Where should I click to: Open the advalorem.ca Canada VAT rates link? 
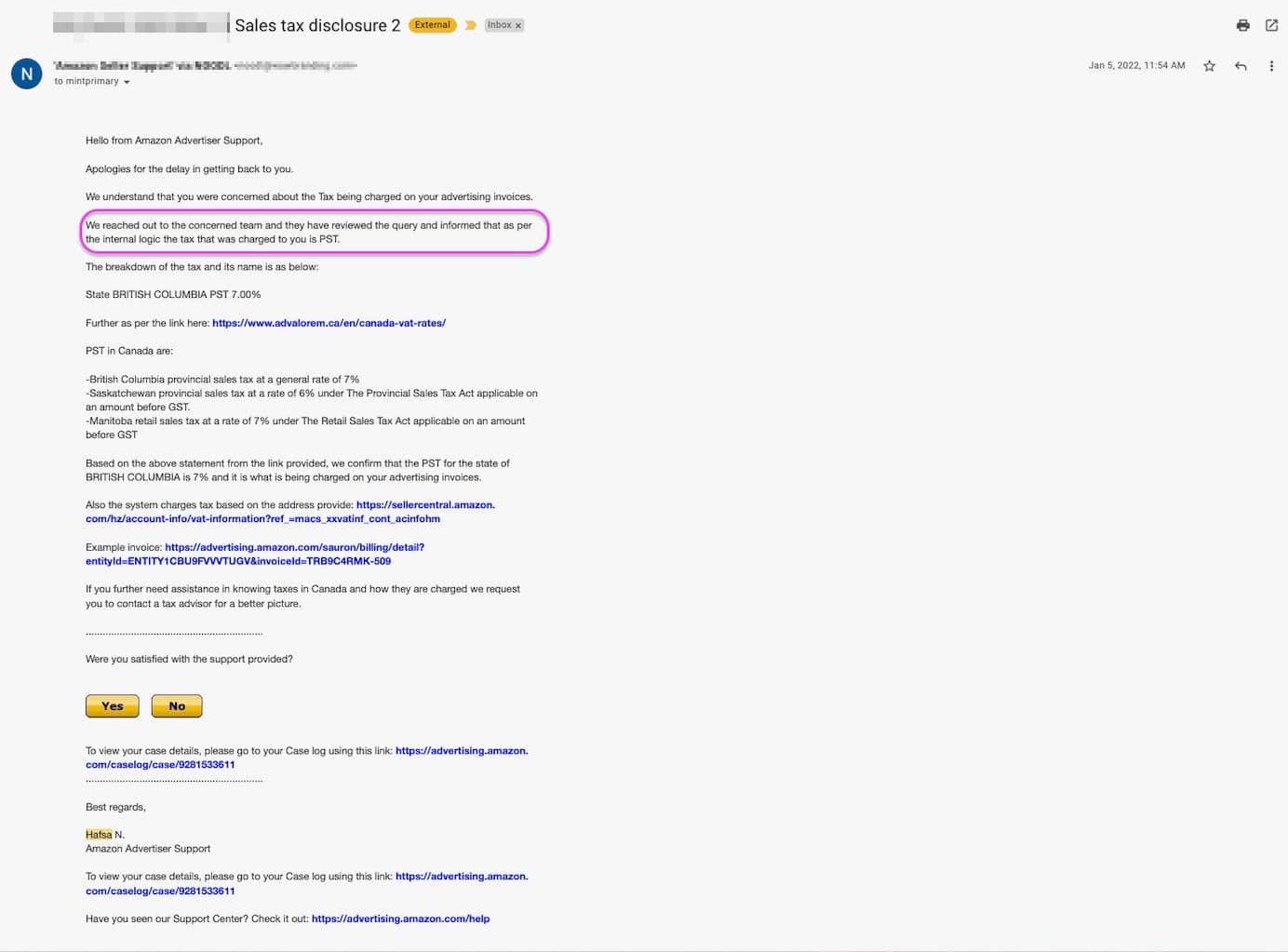tap(329, 323)
